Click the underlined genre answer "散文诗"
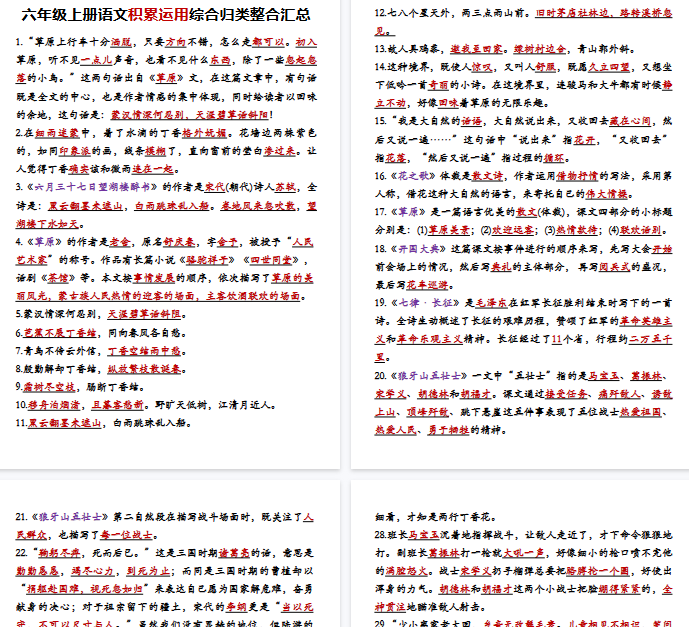689x627 pixels. pos(487,176)
